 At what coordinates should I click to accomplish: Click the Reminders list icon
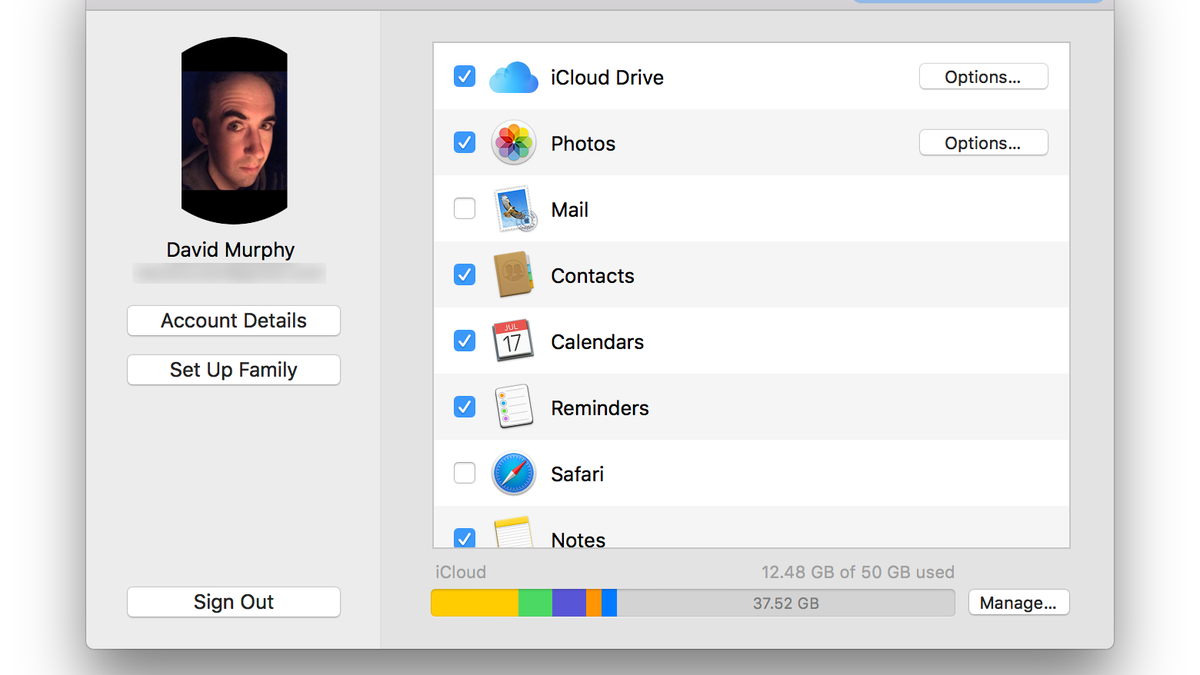[514, 407]
